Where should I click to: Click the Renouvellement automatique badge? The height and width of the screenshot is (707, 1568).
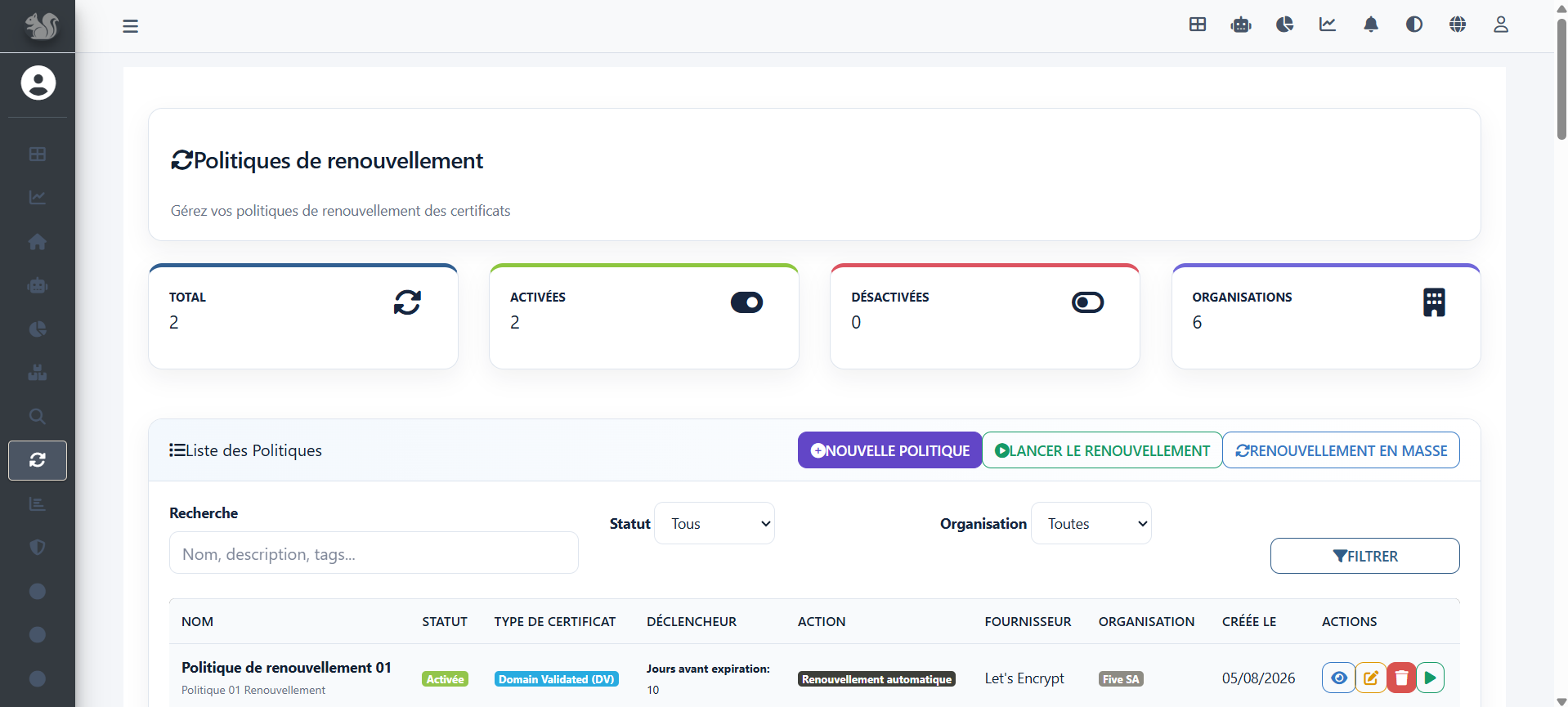(x=876, y=679)
